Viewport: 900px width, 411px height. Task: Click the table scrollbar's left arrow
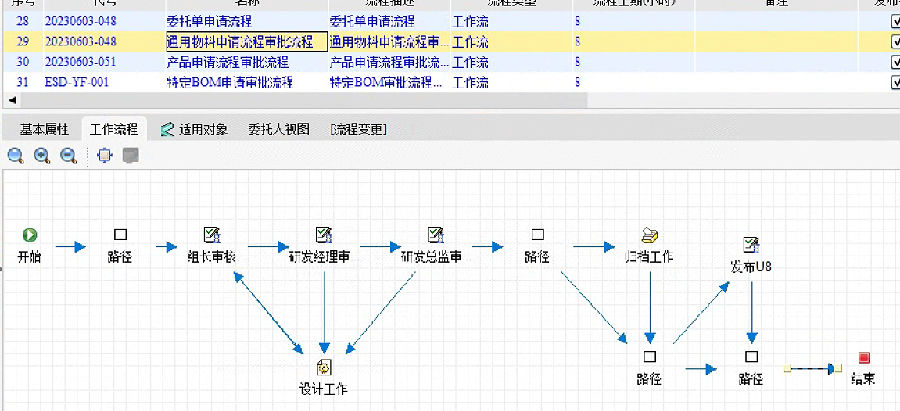pos(12,100)
